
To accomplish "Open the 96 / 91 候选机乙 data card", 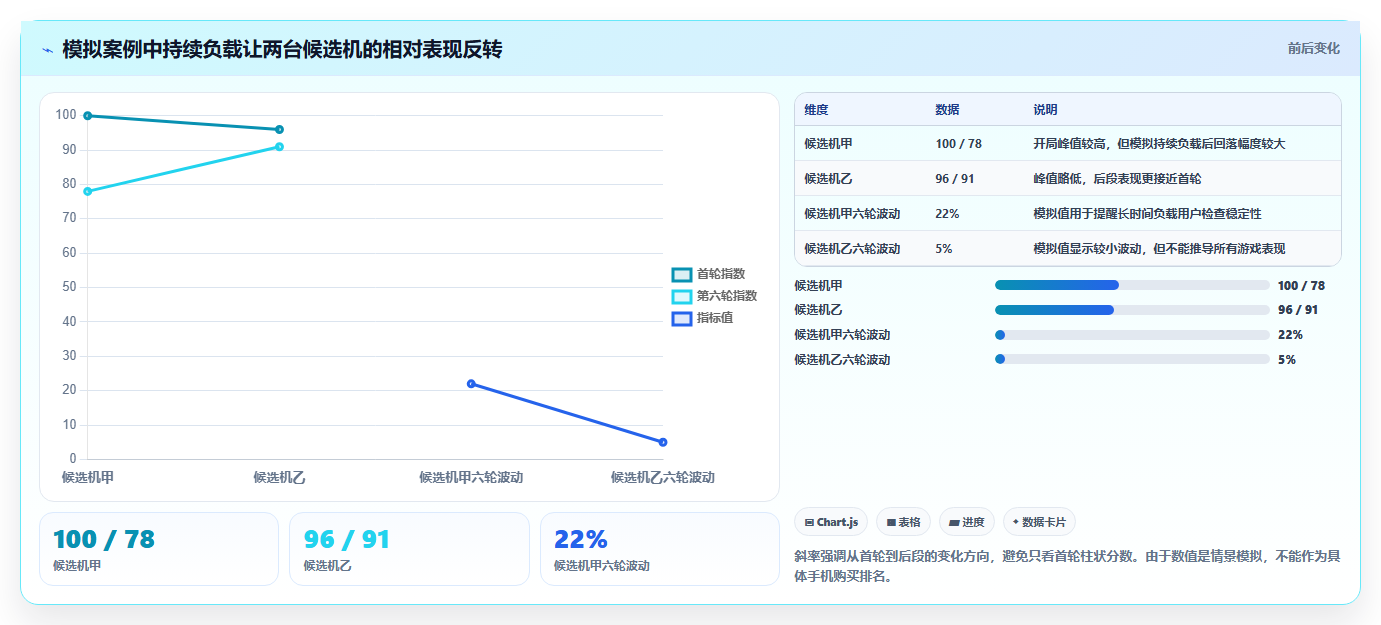I will 409,549.
